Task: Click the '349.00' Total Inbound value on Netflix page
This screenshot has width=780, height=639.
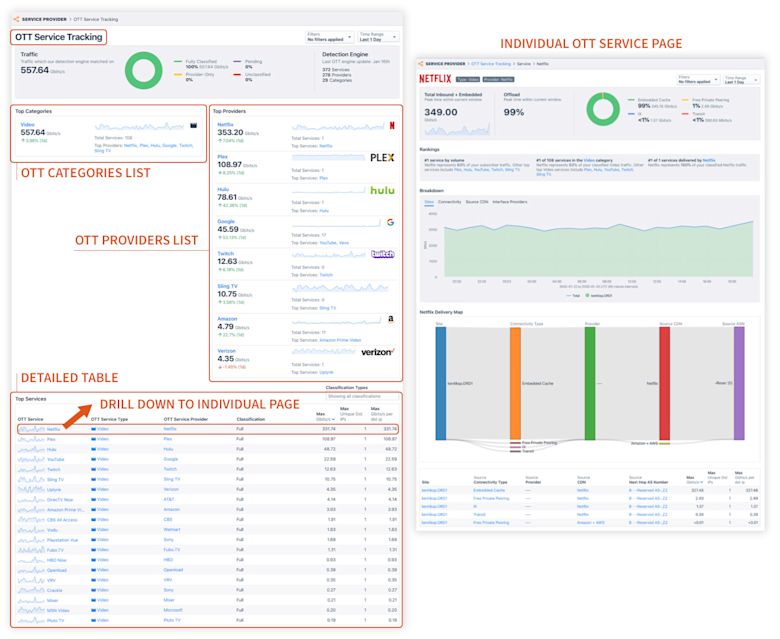Action: (x=441, y=112)
